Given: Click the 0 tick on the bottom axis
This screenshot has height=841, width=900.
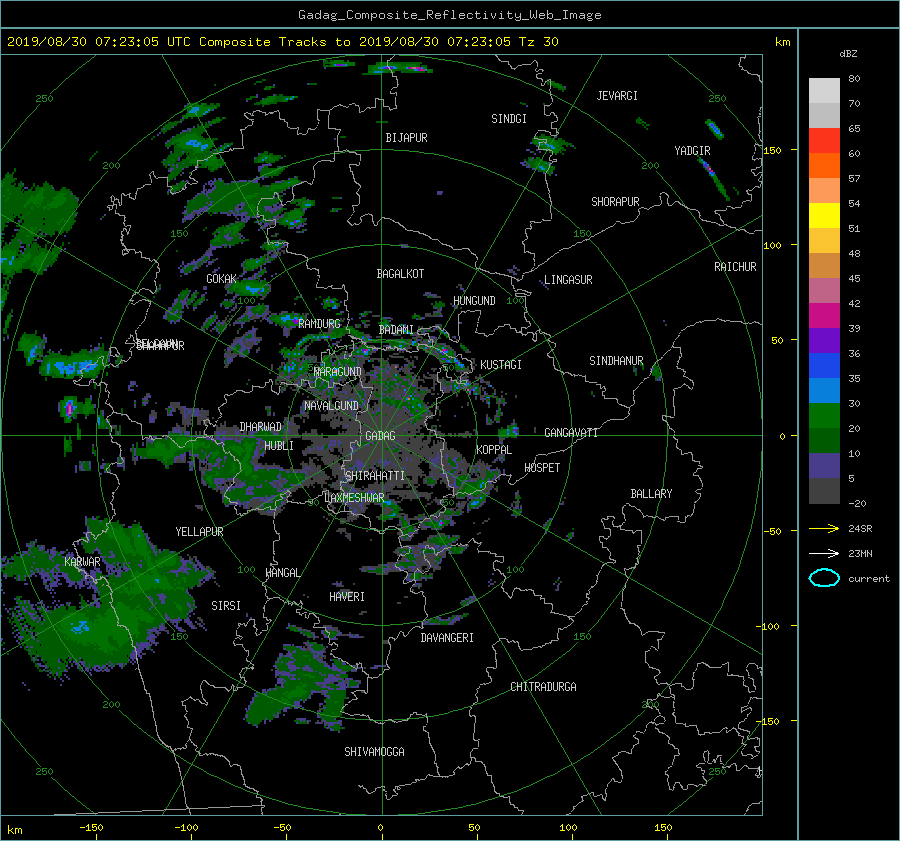Looking at the screenshot, I should (x=380, y=828).
